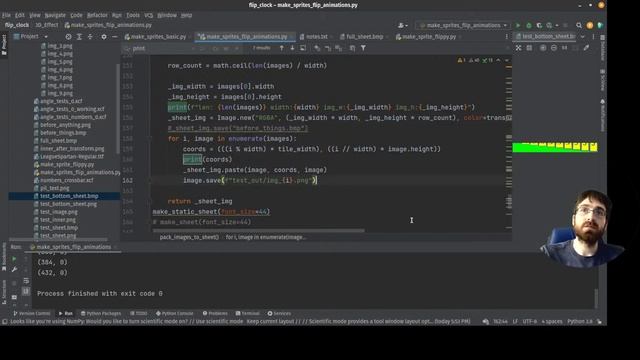Zoom in on image preview

[x=543, y=48]
